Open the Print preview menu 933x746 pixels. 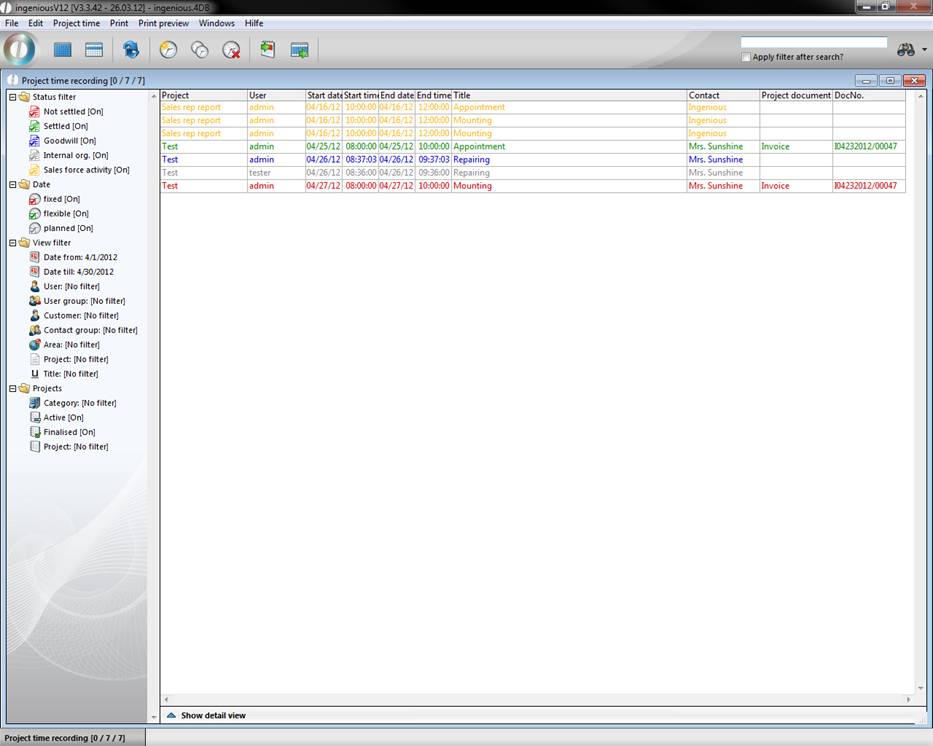pos(164,23)
